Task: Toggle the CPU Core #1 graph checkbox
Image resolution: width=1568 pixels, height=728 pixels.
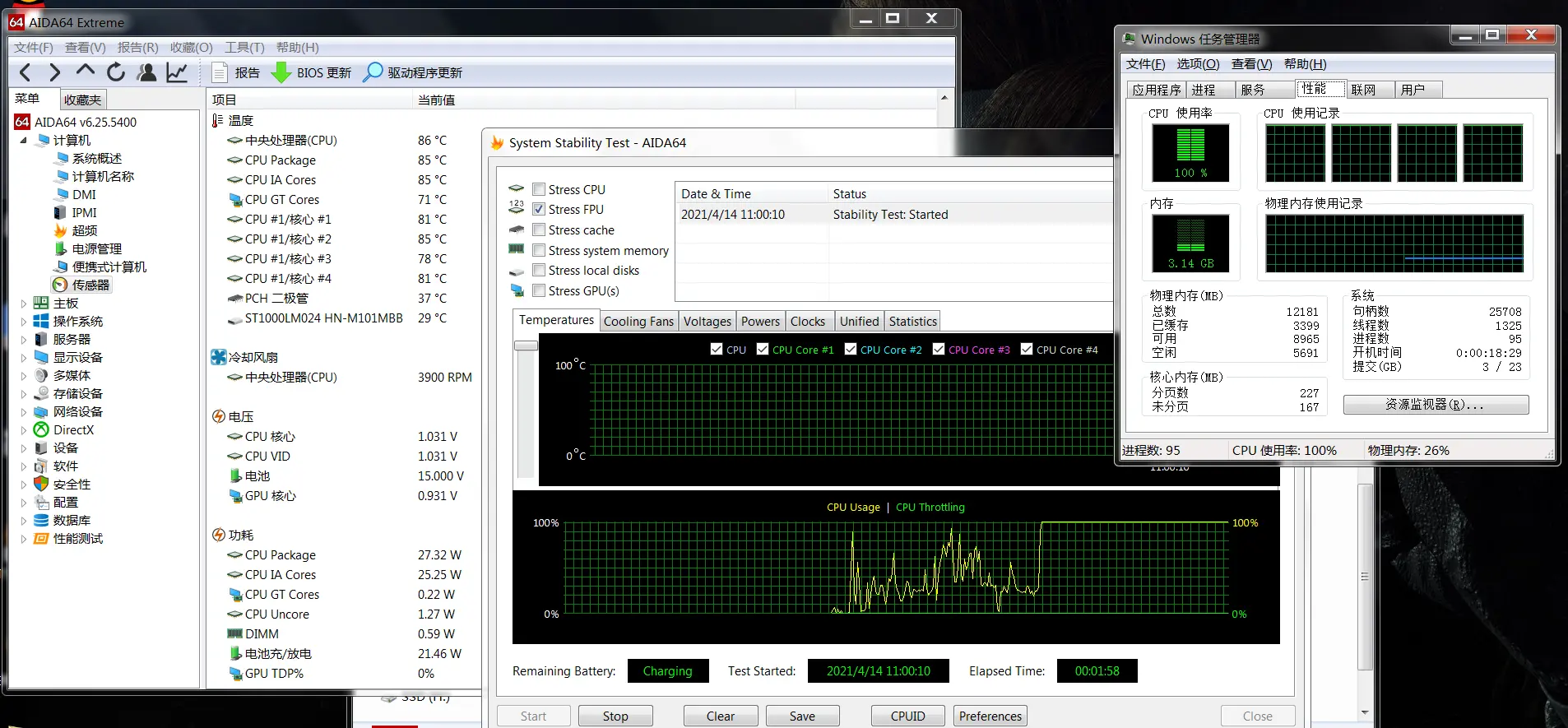Action: [x=763, y=349]
